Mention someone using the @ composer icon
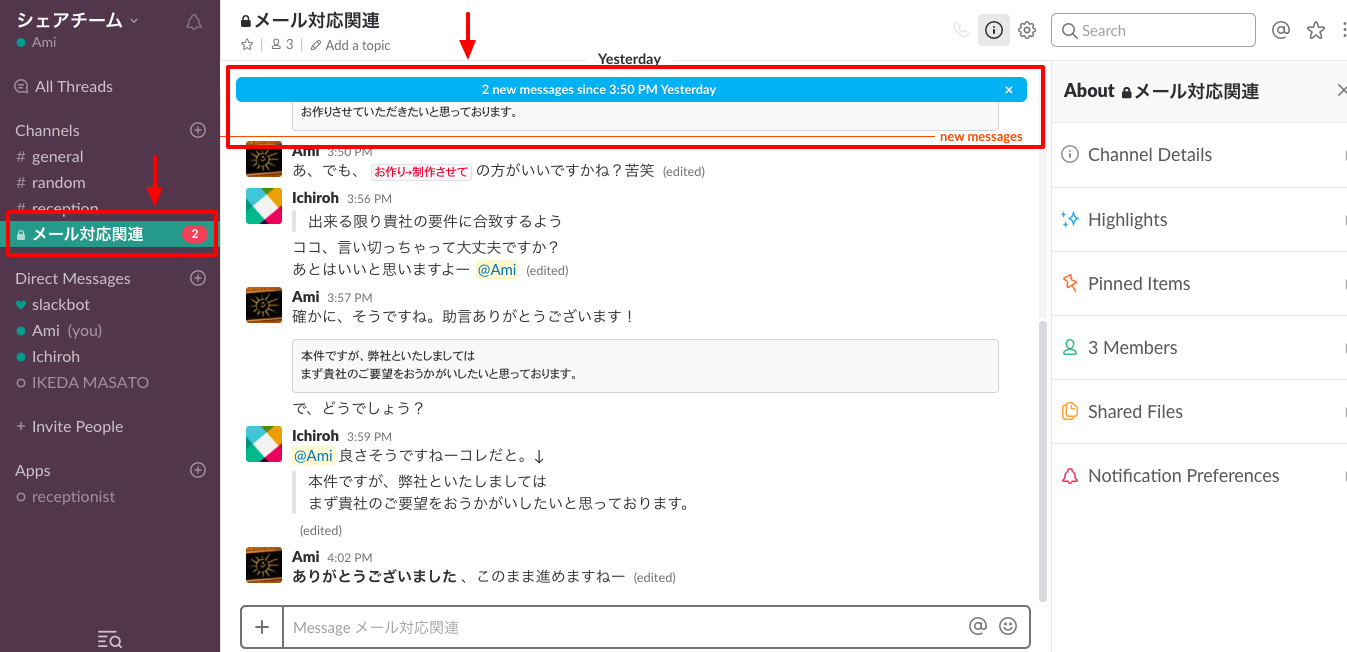The width and height of the screenshot is (1347, 652). coord(977,626)
